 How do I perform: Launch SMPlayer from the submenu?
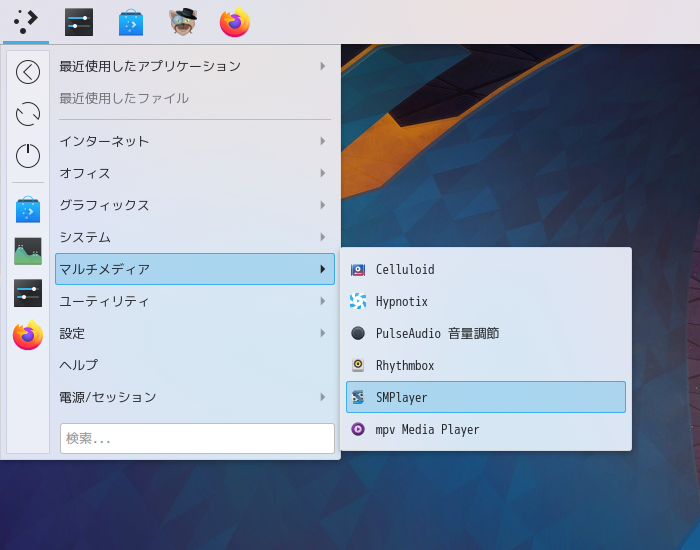(486, 397)
